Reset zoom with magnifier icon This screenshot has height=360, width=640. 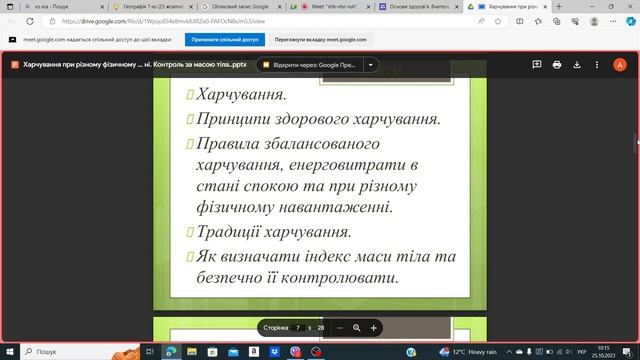pyautogui.click(x=357, y=328)
